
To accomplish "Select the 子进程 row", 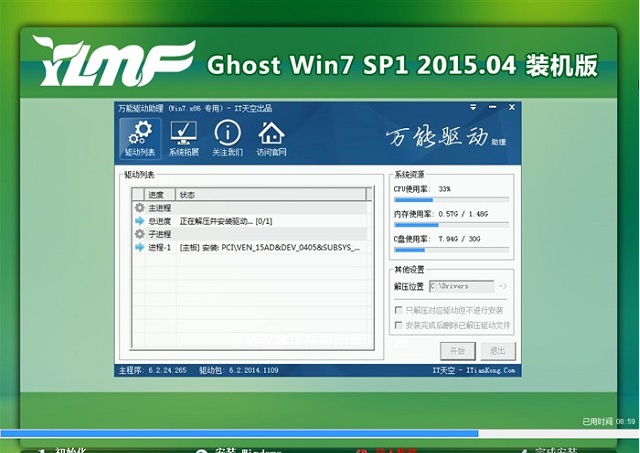I will [250, 234].
